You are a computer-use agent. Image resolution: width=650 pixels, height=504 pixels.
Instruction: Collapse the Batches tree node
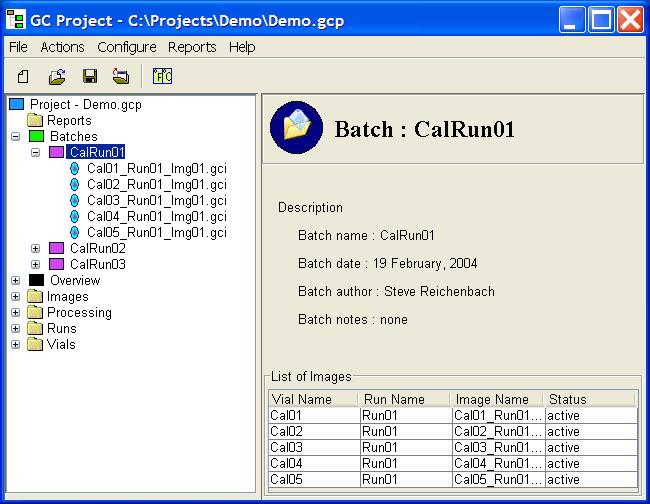coord(15,136)
